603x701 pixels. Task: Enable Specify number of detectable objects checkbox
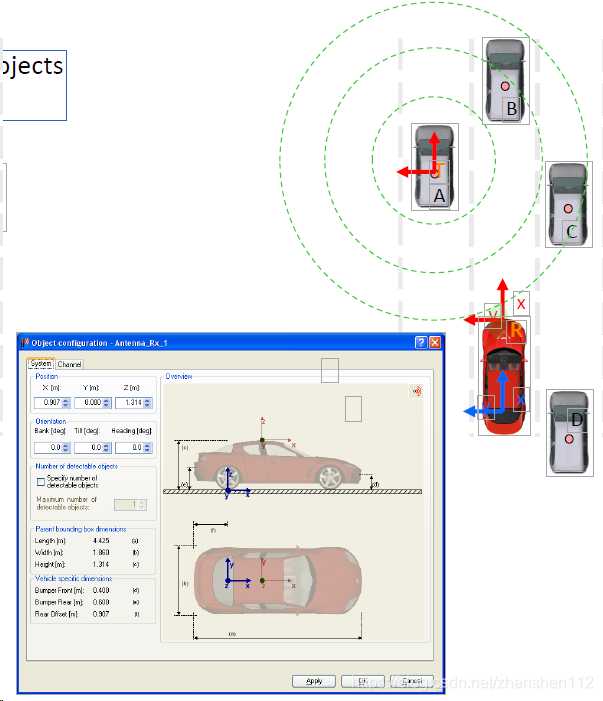pyautogui.click(x=41, y=481)
